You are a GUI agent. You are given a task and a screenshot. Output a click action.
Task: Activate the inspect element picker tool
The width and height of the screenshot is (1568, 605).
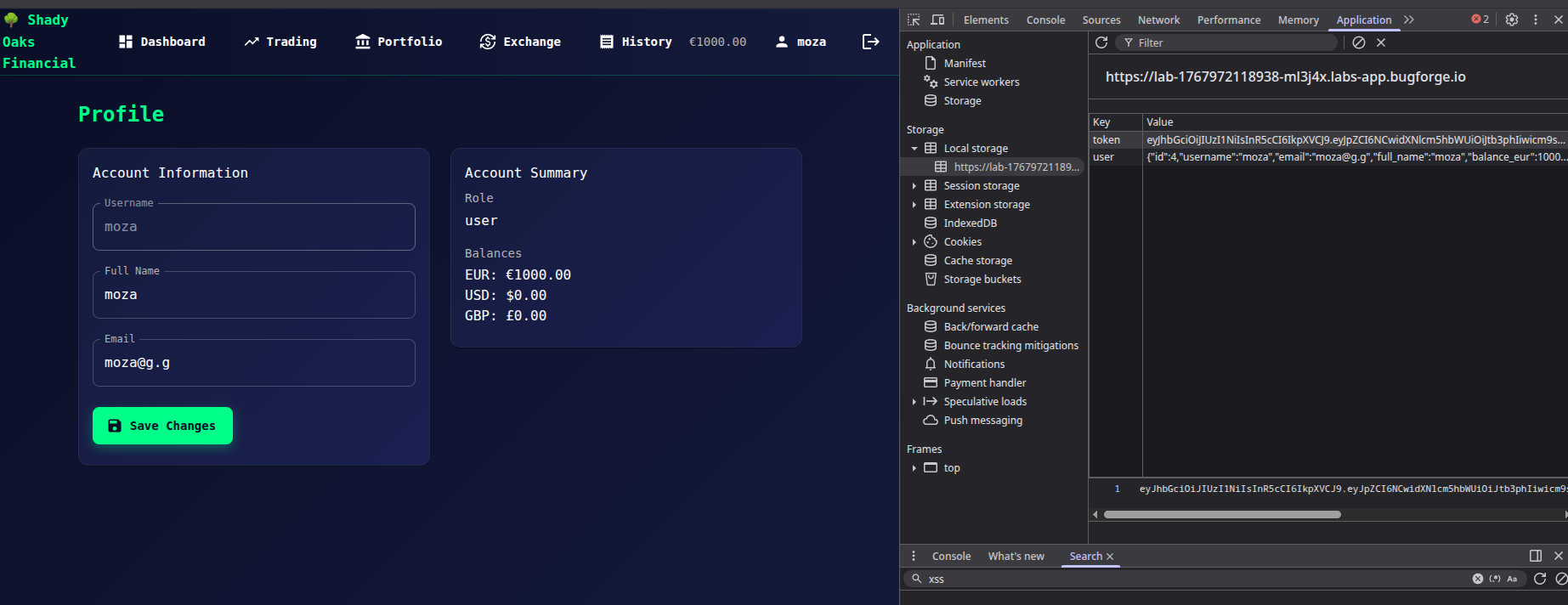pyautogui.click(x=914, y=20)
